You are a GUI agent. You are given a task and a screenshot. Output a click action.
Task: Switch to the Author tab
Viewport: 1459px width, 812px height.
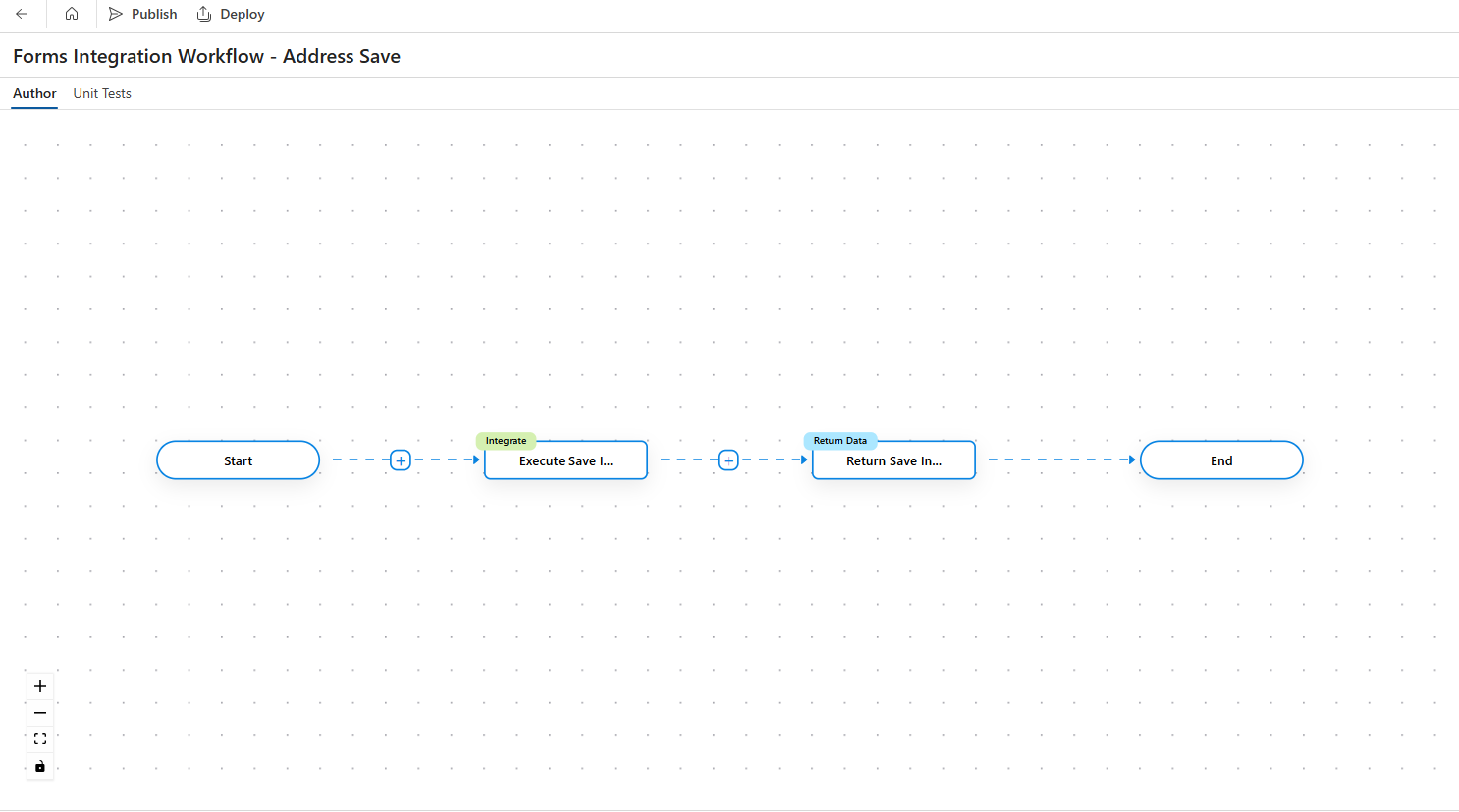coord(34,93)
